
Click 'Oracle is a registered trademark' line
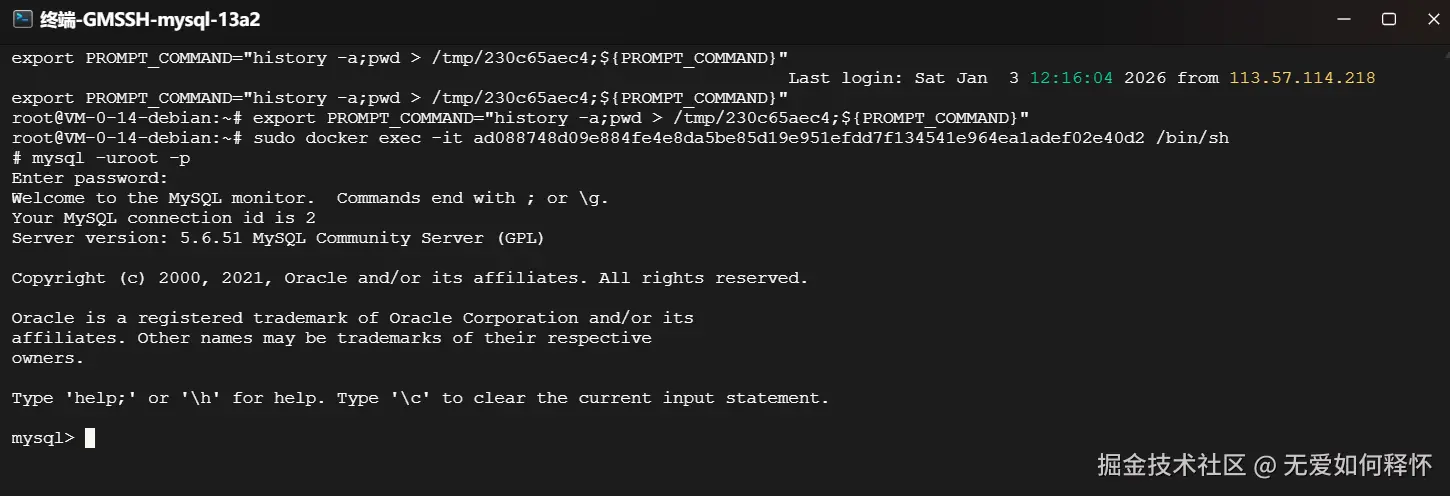pyautogui.click(x=352, y=318)
